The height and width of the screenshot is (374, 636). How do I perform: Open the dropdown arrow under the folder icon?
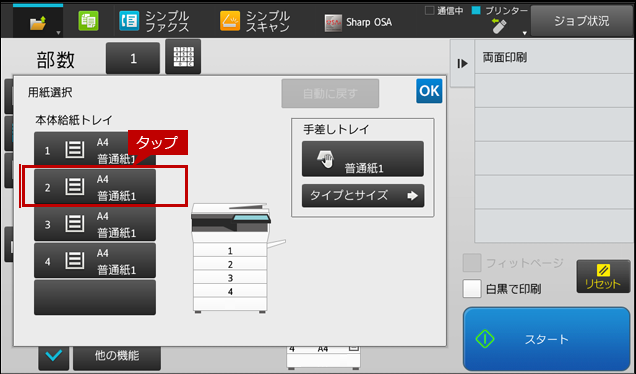click(58, 33)
